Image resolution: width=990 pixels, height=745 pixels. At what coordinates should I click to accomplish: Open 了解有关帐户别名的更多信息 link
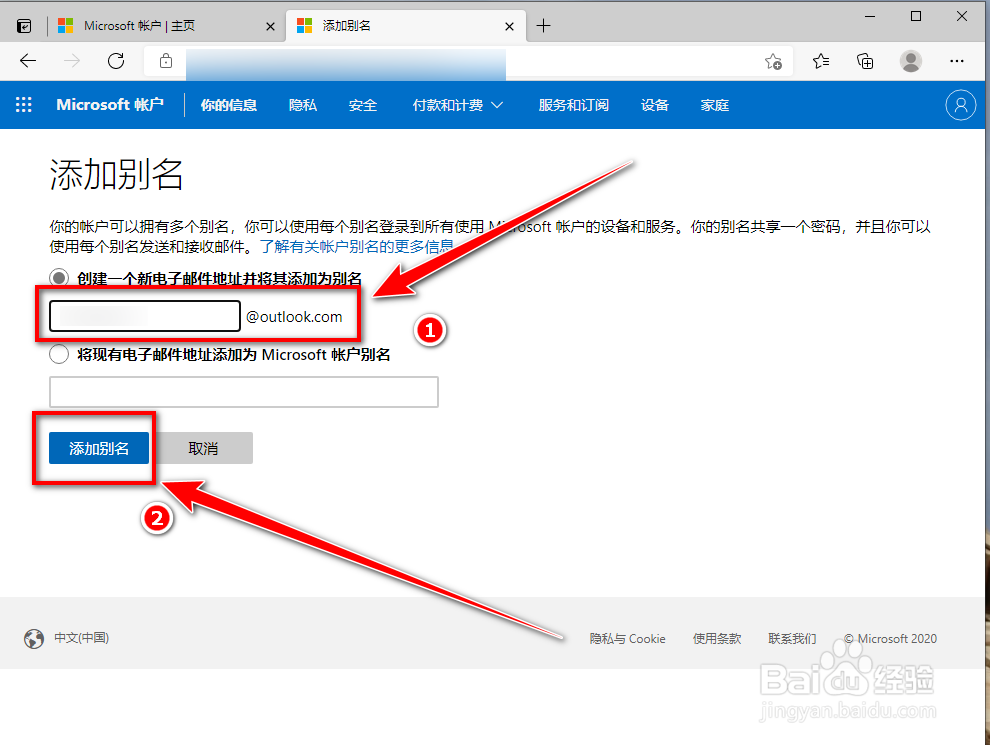pyautogui.click(x=357, y=246)
